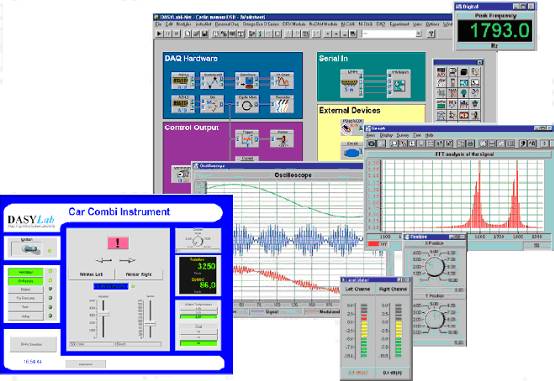
Task: Click the left vertical slider handle in car panel
Action: pyautogui.click(x=103, y=314)
